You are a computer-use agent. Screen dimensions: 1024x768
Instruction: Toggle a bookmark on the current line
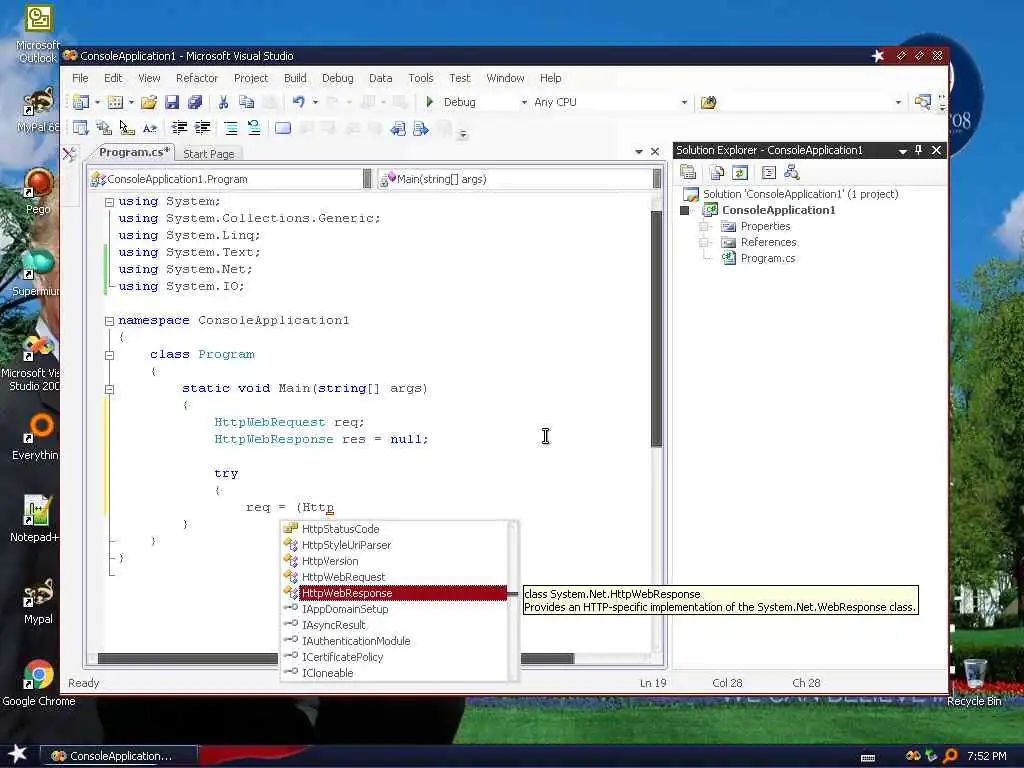pyautogui.click(x=283, y=128)
